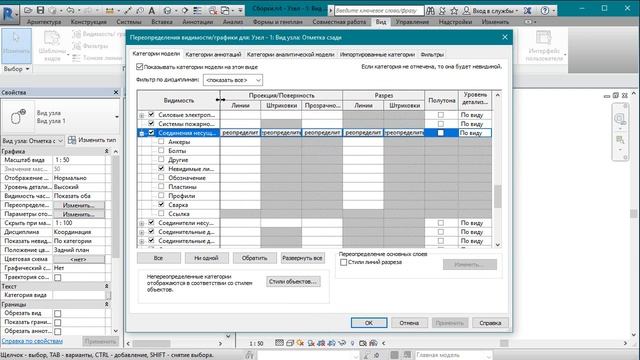Image resolution: width=640 pixels, height=360 pixels.
Task: Click the 'Развернуть все' button
Action: tap(302, 258)
